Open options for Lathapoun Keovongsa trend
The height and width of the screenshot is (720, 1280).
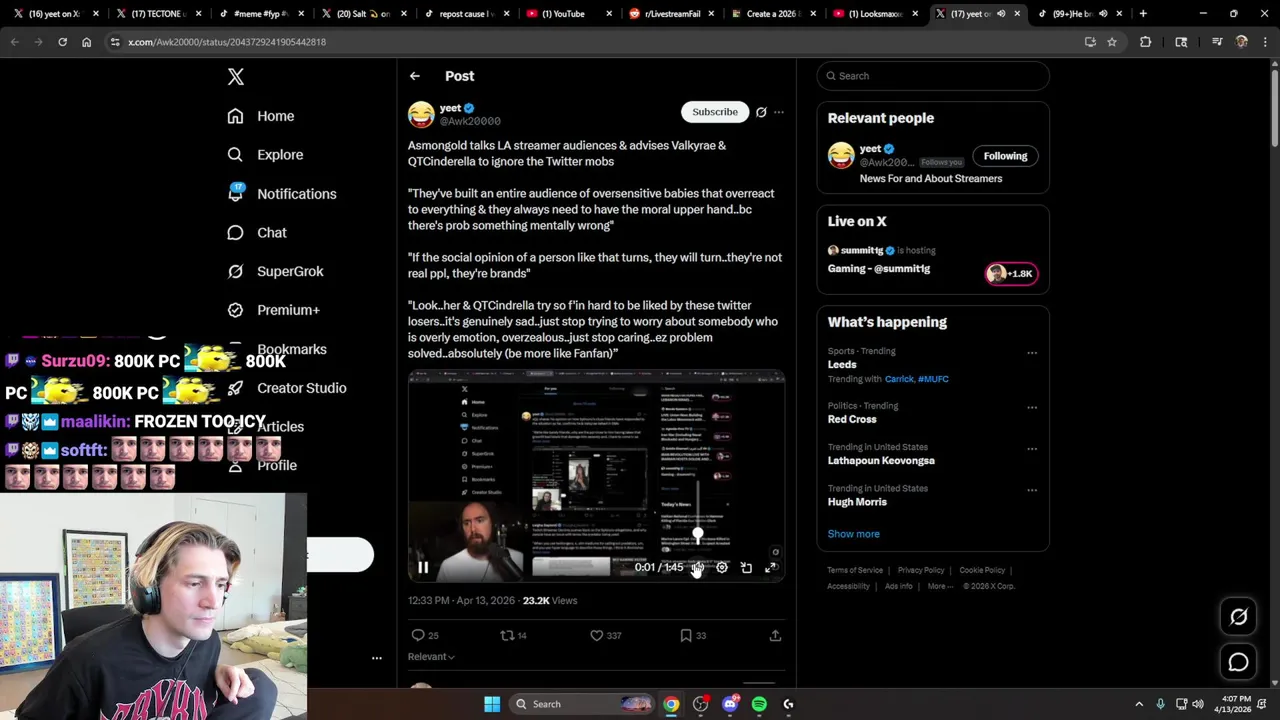click(1032, 448)
